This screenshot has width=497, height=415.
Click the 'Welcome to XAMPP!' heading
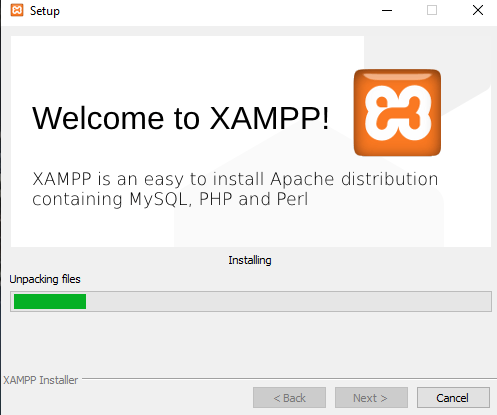[x=181, y=118]
